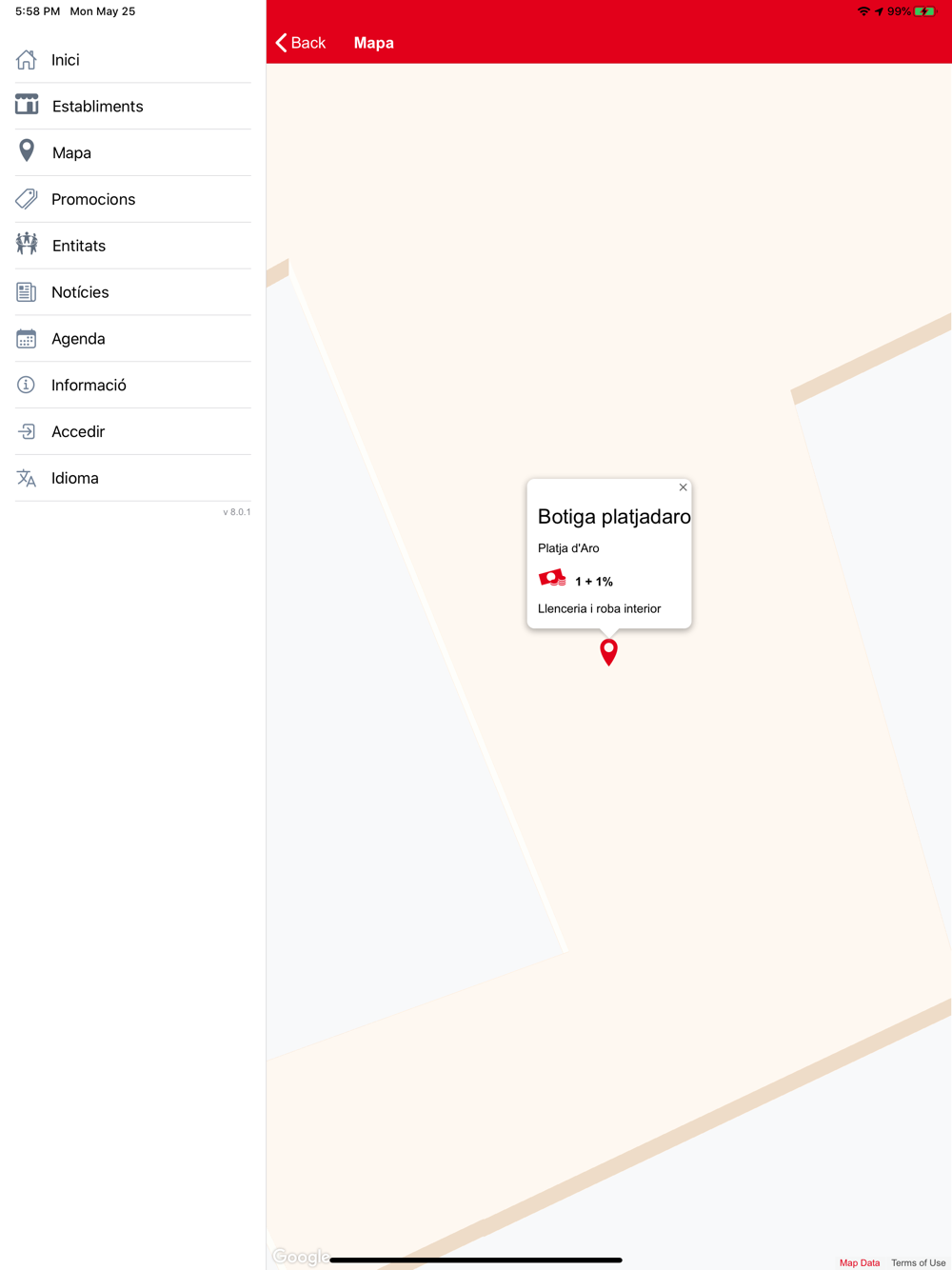The image size is (952, 1270).
Task: Tap the Mapa location pin icon
Action: [x=27, y=151]
